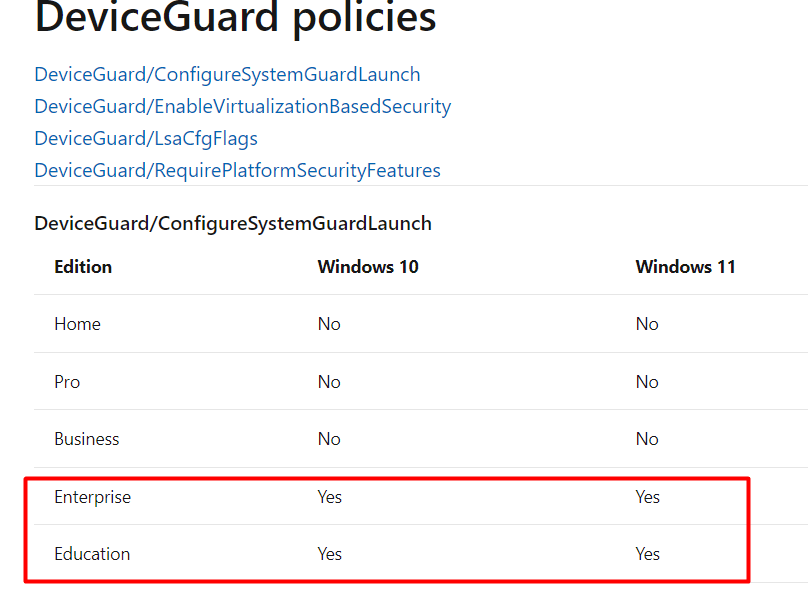Screen dimensions: 808x603
Task: Click the Pro row label
Action: point(67,381)
